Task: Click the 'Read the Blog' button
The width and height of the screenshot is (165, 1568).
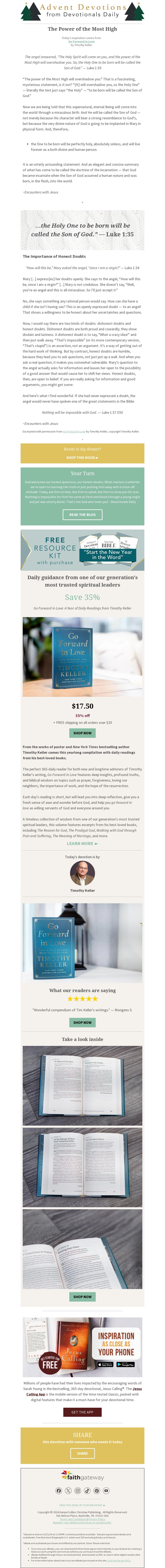Action: 82,514
